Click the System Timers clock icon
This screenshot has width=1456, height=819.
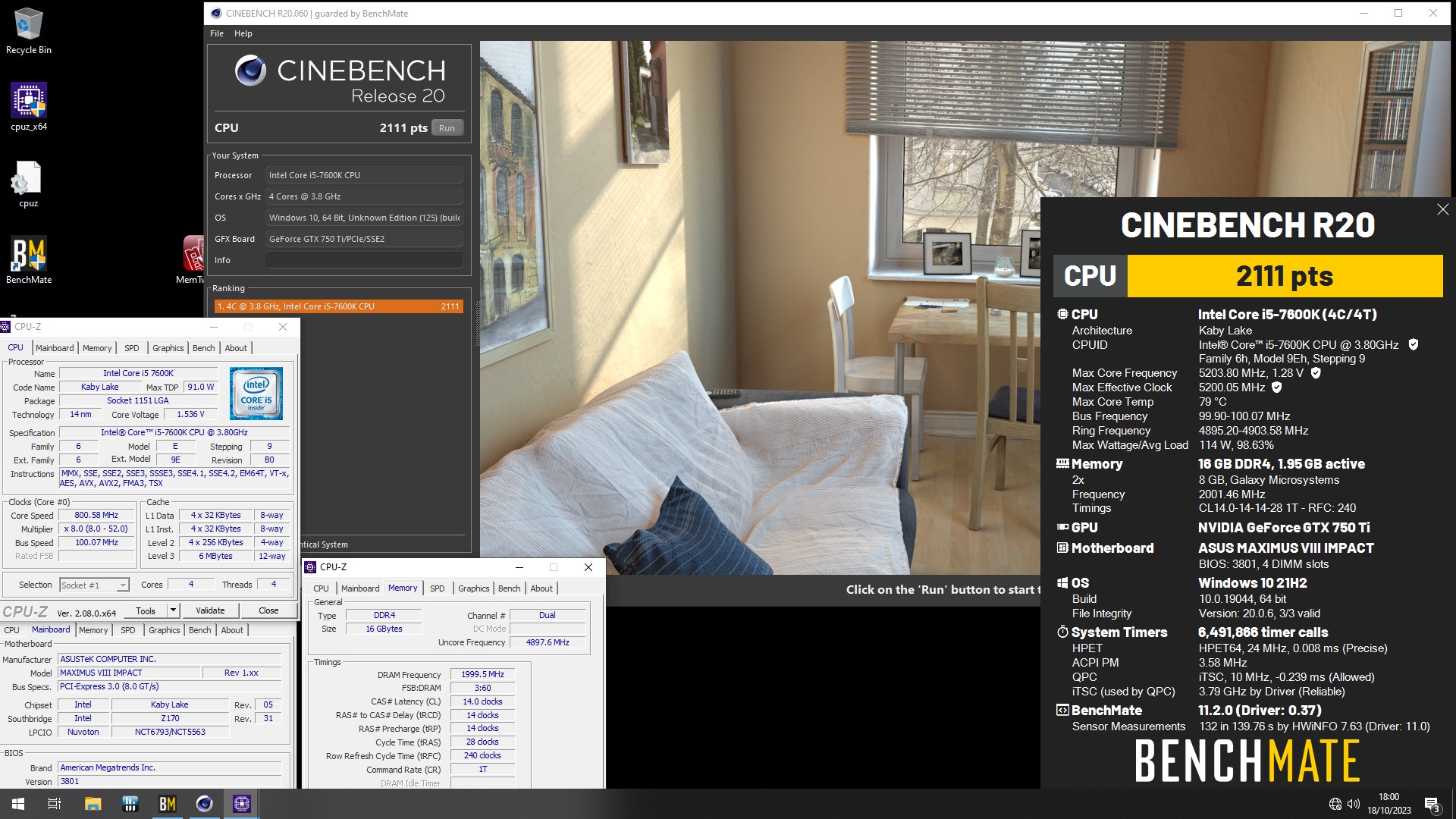click(x=1062, y=632)
